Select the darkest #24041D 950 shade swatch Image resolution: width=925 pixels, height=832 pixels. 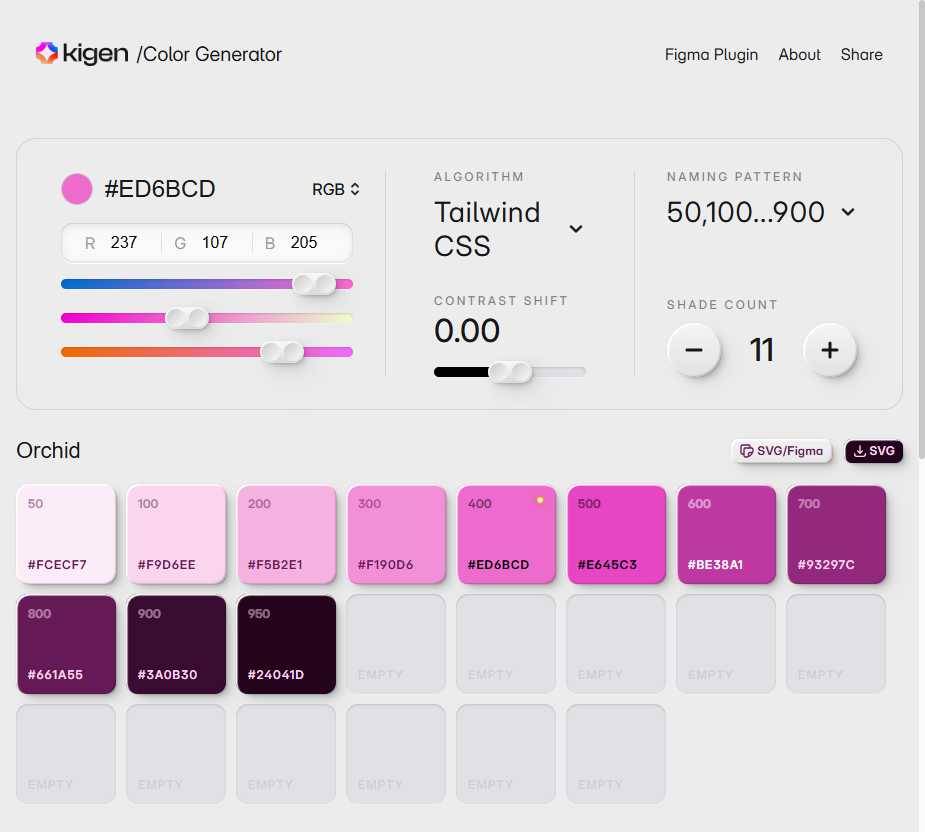pos(286,644)
